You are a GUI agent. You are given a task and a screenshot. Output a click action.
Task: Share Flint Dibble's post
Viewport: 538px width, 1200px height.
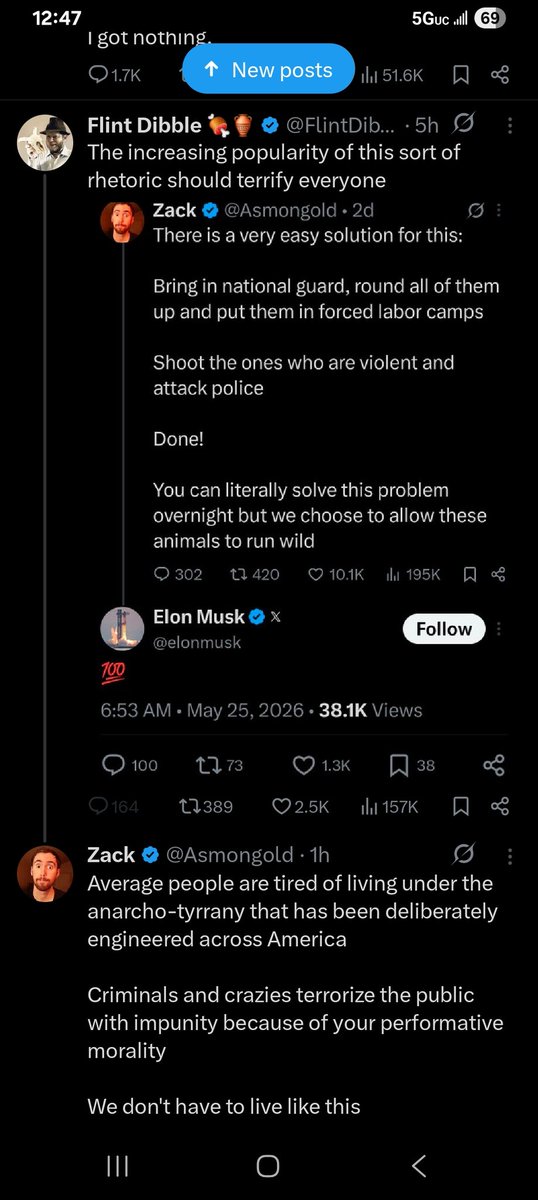point(502,806)
